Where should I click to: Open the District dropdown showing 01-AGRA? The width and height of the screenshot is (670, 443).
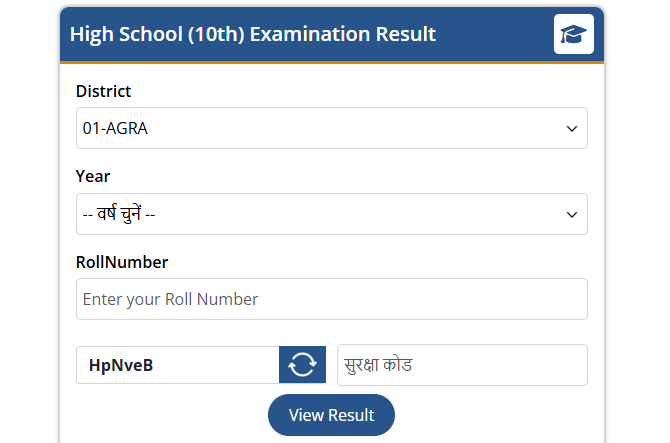coord(331,129)
